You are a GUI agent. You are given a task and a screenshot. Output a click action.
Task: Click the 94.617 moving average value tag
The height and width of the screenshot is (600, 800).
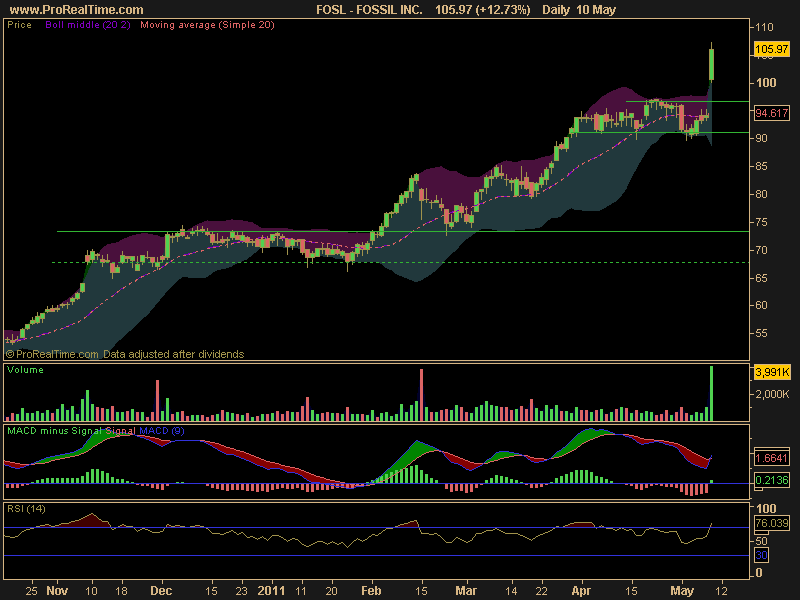(771, 113)
